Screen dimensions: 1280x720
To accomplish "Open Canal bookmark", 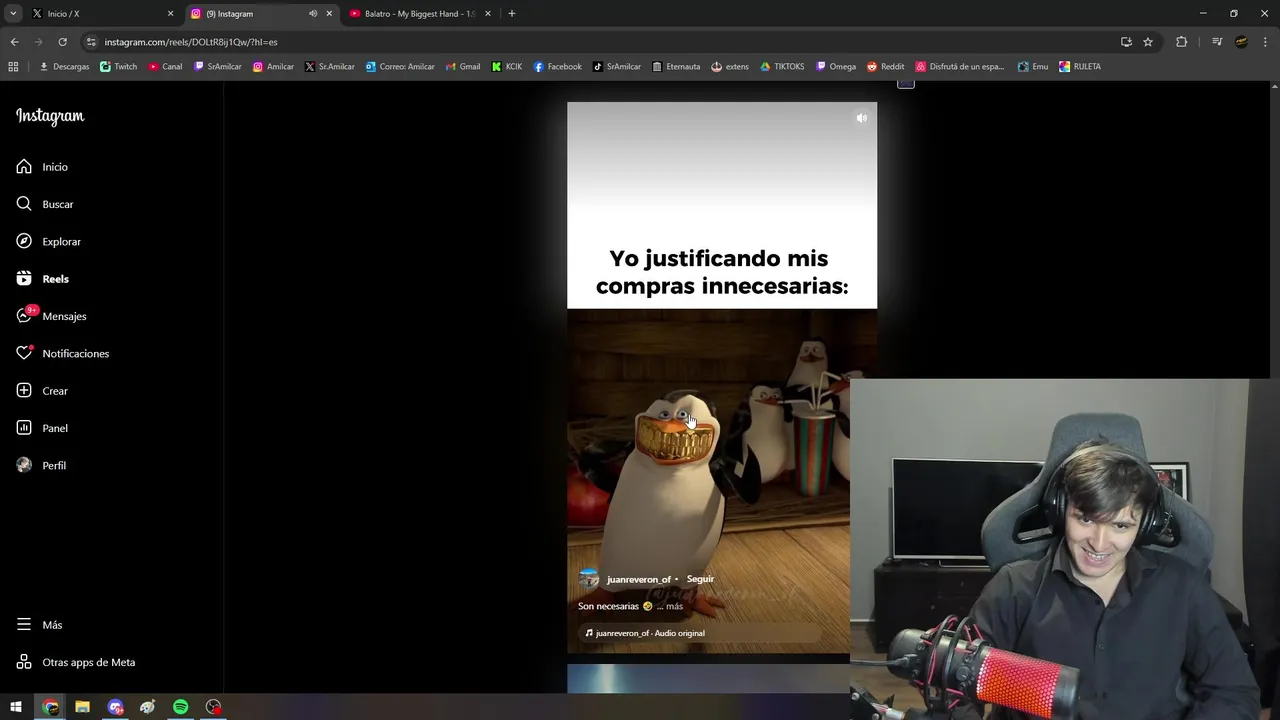I will (165, 67).
